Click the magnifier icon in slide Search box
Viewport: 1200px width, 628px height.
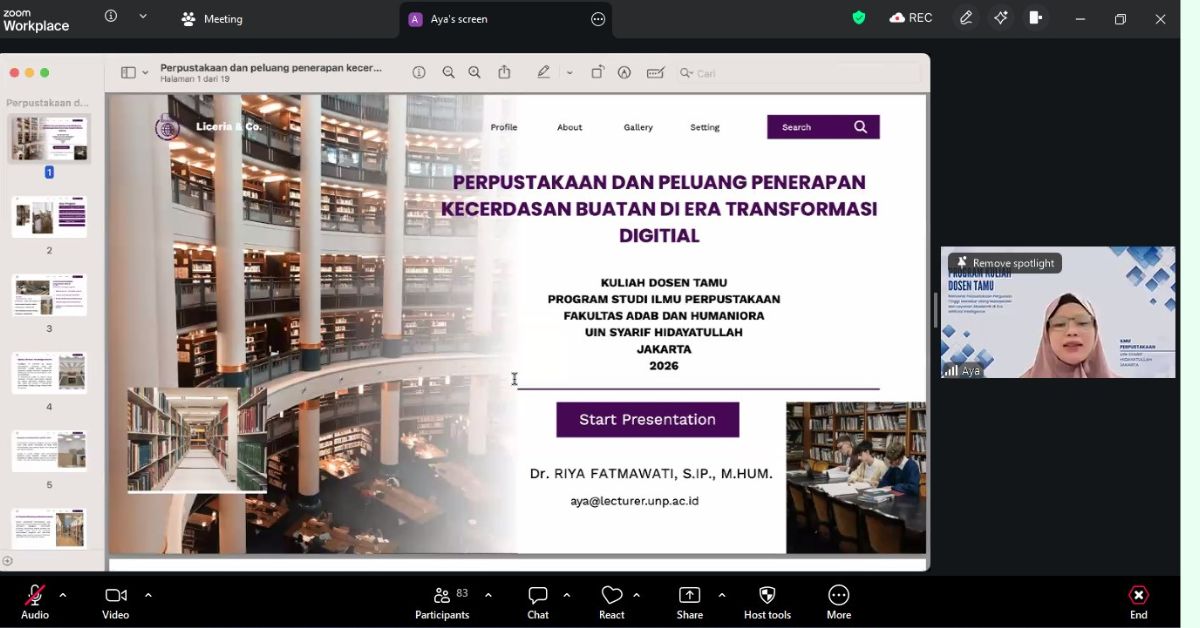(x=860, y=127)
